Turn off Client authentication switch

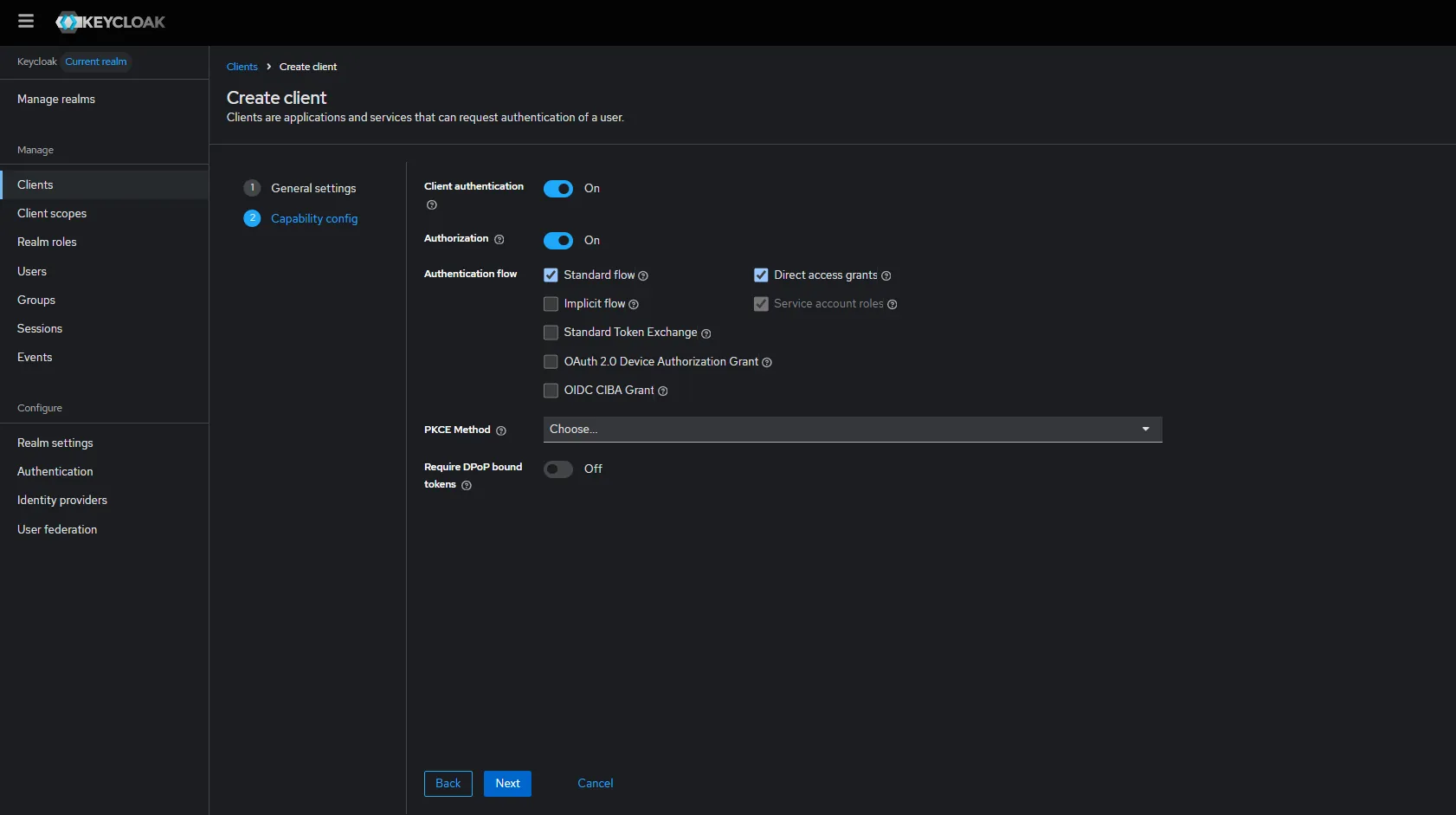click(x=558, y=189)
